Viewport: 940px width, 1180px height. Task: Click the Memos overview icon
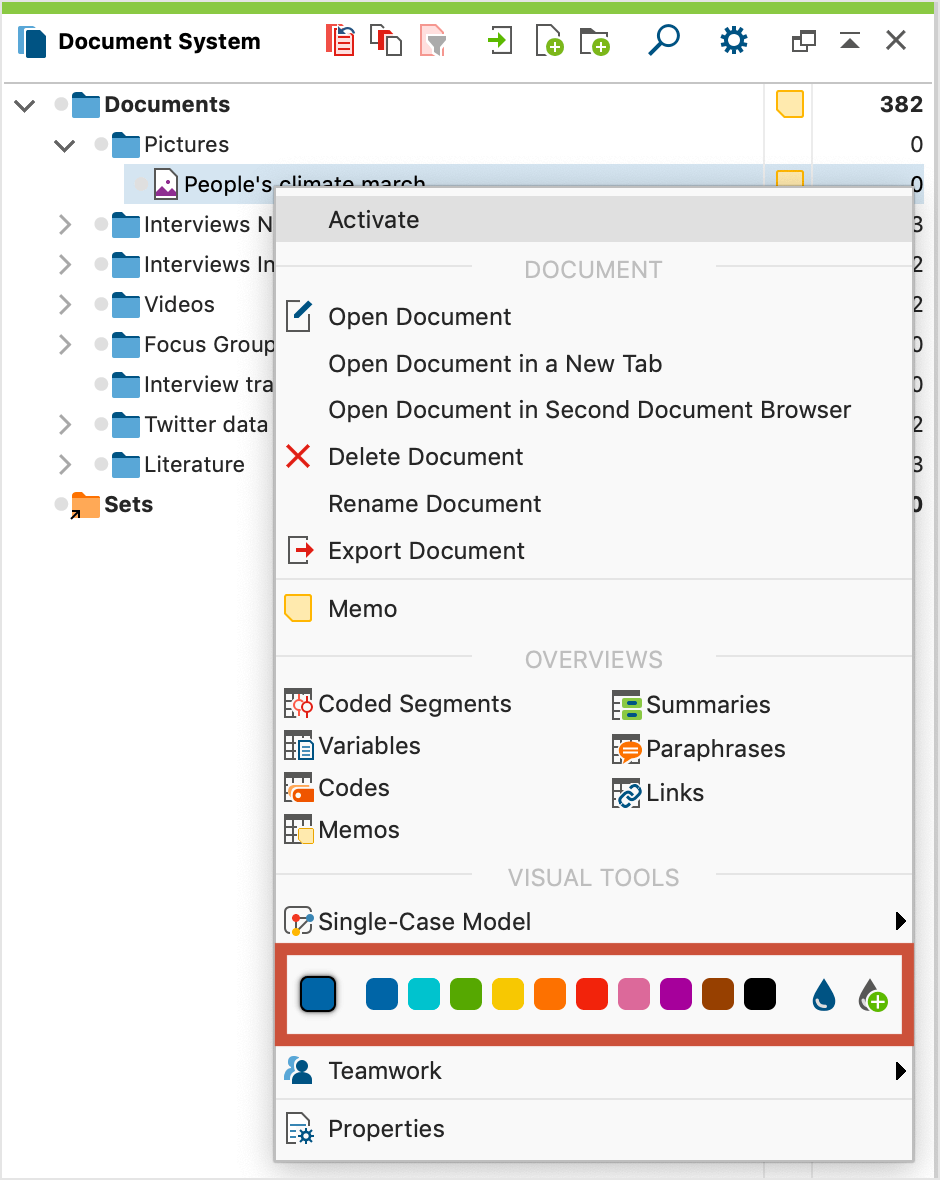click(x=298, y=830)
